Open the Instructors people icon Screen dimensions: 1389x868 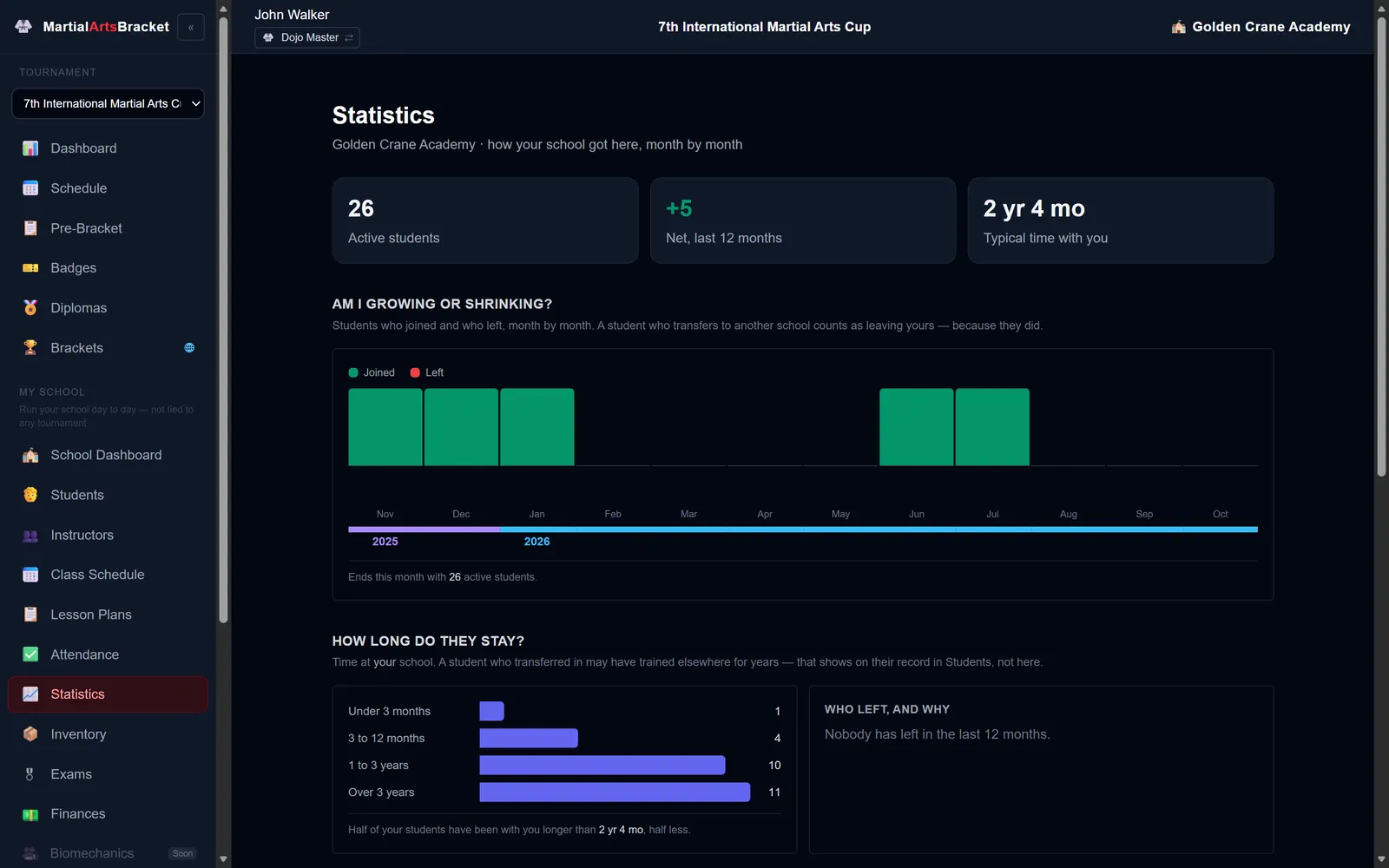click(x=30, y=535)
